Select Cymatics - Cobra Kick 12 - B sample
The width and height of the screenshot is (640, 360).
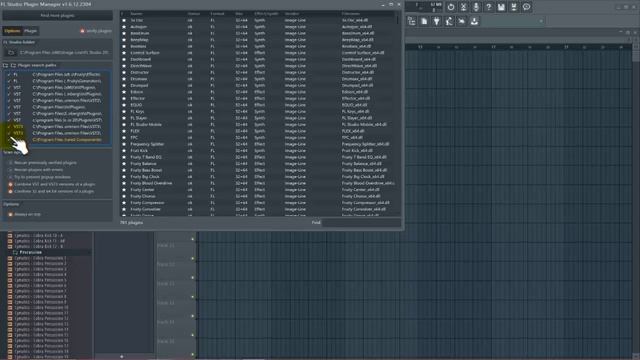click(39, 247)
